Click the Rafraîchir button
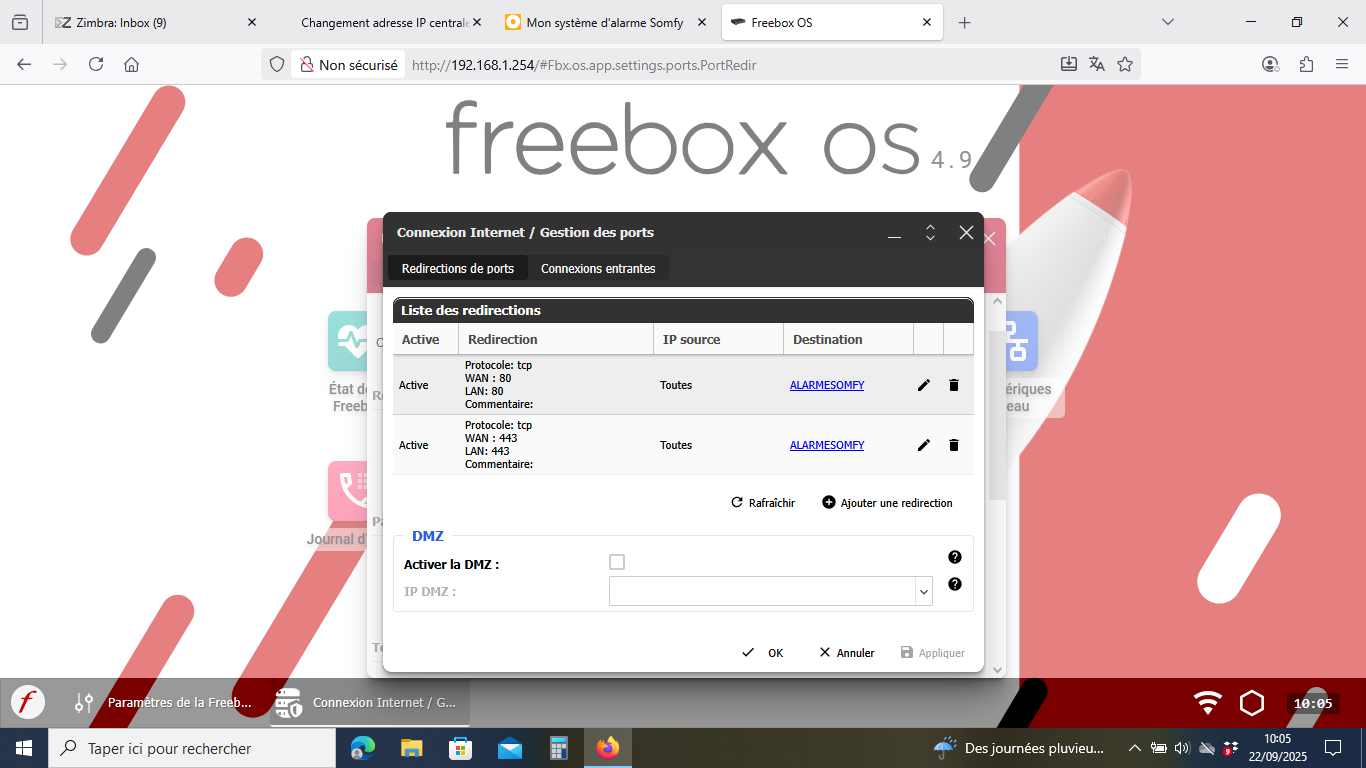Viewport: 1366px width, 768px height. (x=763, y=503)
